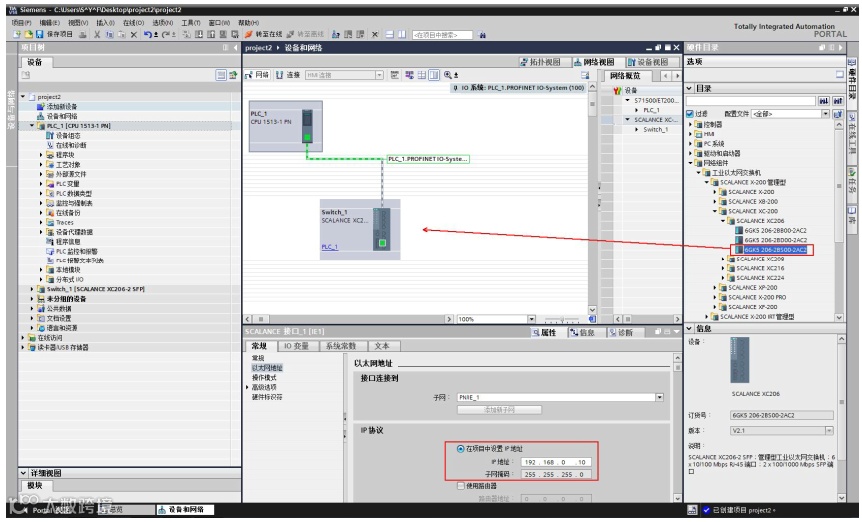Click the subnet mask field 255.255.255.0
Viewport: 862px width, 522px height.
tap(556, 474)
